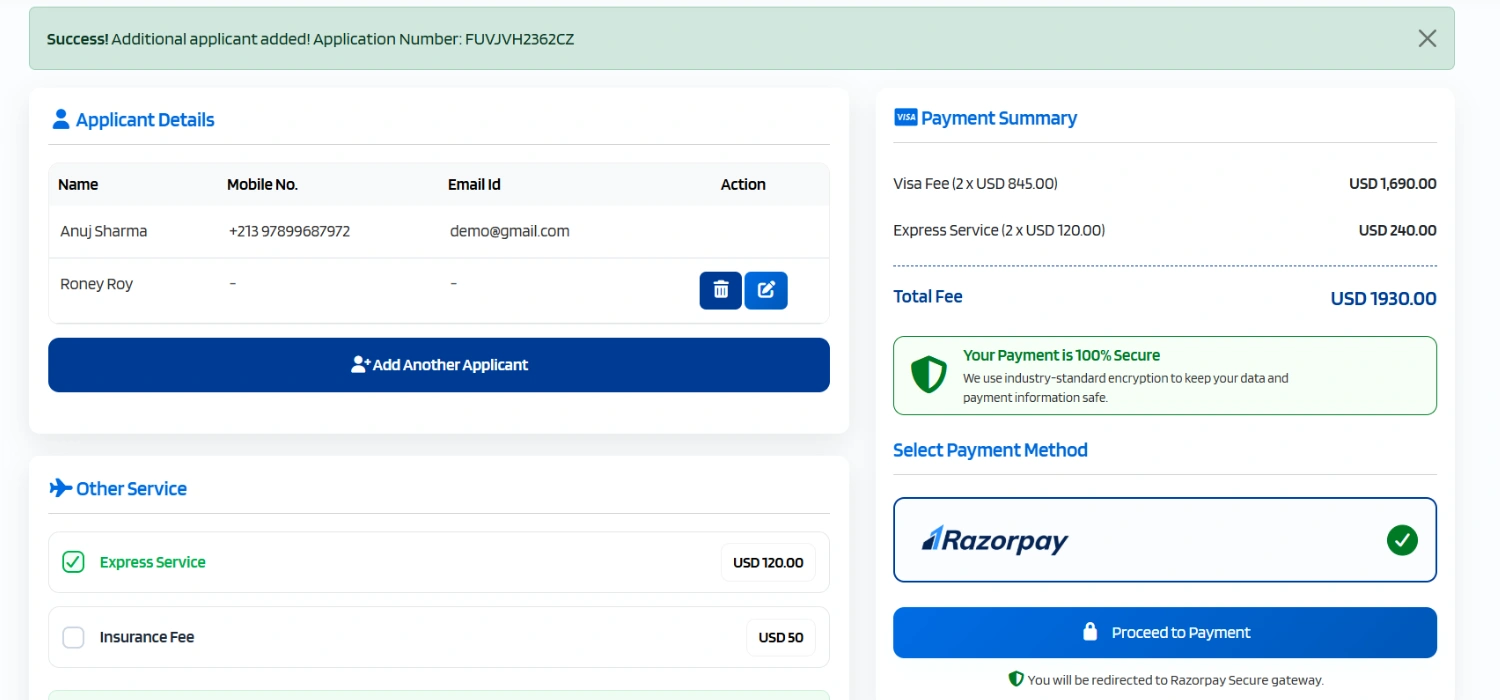The image size is (1500, 700).
Task: Click the Select Payment Method heading
Action: [990, 450]
